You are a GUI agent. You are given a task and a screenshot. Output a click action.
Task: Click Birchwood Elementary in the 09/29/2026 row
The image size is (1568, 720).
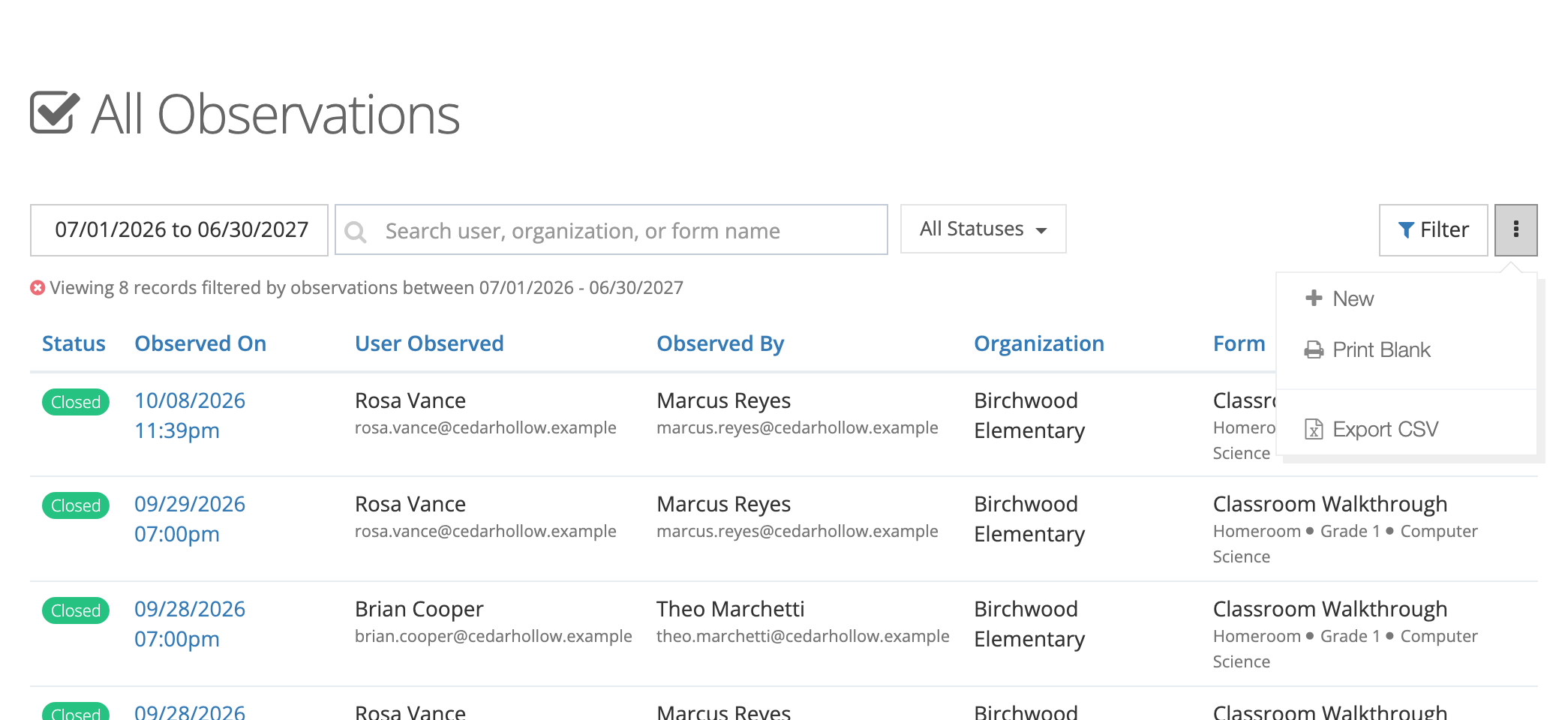point(1029,519)
